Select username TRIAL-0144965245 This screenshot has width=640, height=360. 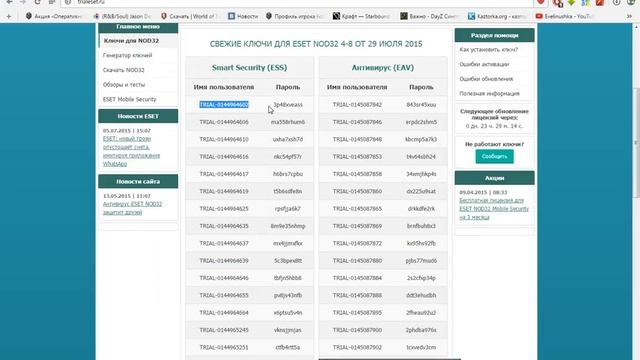224,330
